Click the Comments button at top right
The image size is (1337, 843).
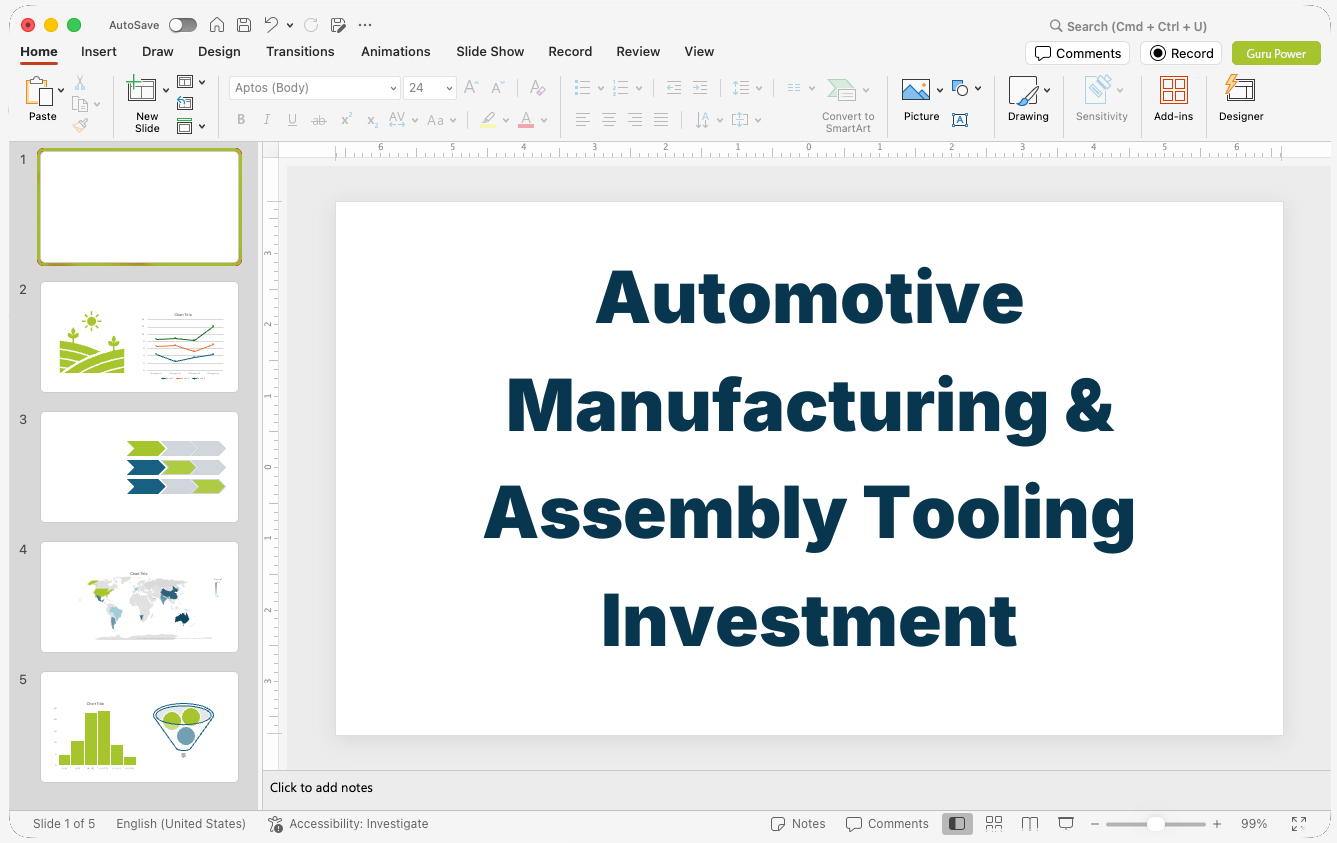click(x=1077, y=53)
